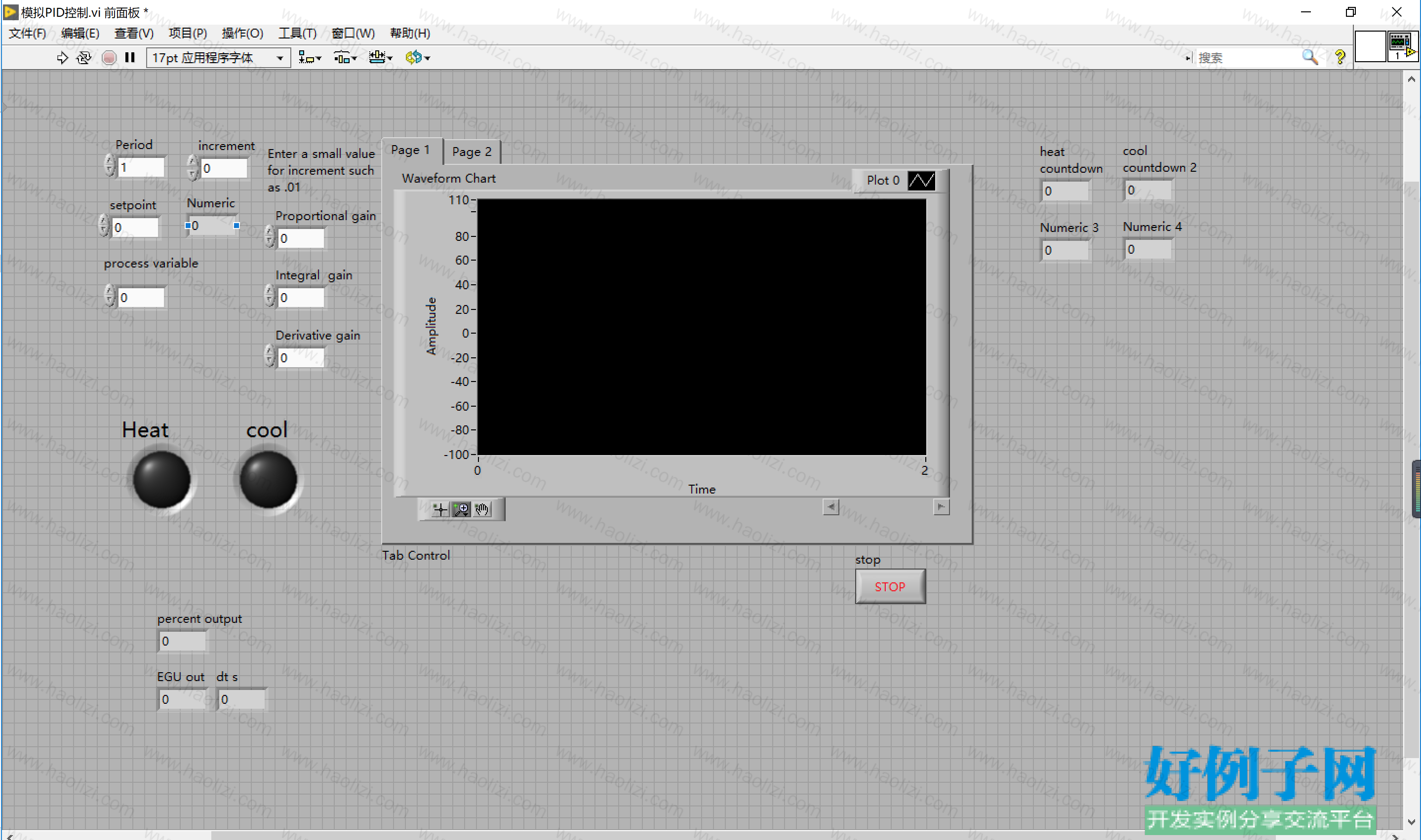Click the context help question mark

tap(1340, 57)
